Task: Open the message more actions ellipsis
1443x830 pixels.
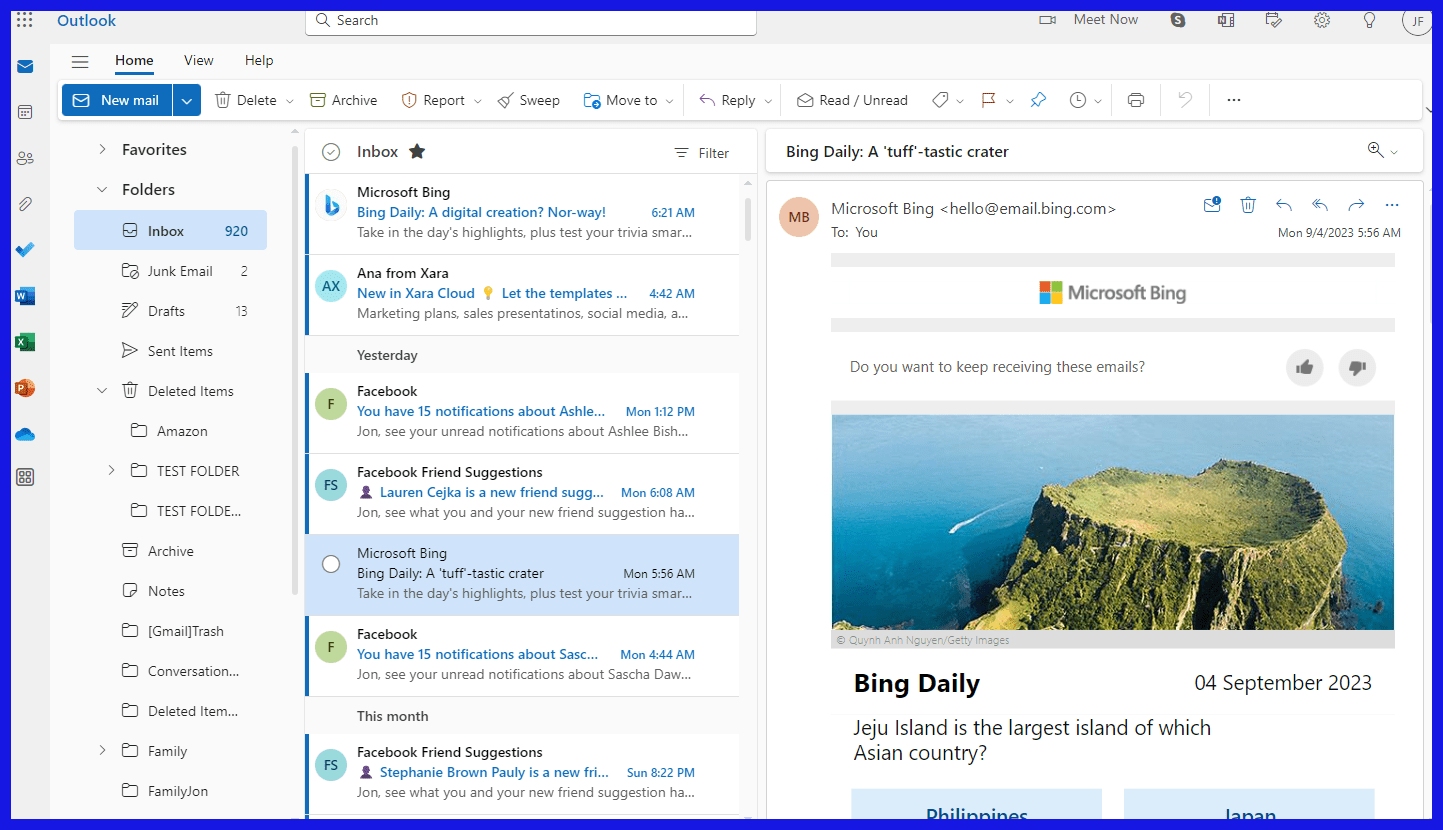Action: (x=1392, y=205)
